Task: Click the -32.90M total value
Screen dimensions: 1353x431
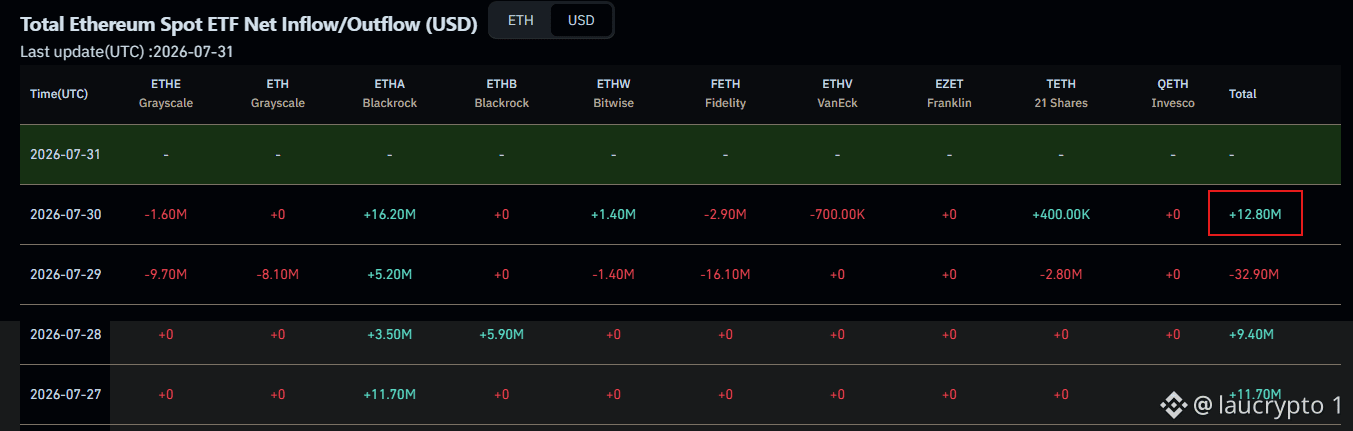Action: [x=1253, y=274]
